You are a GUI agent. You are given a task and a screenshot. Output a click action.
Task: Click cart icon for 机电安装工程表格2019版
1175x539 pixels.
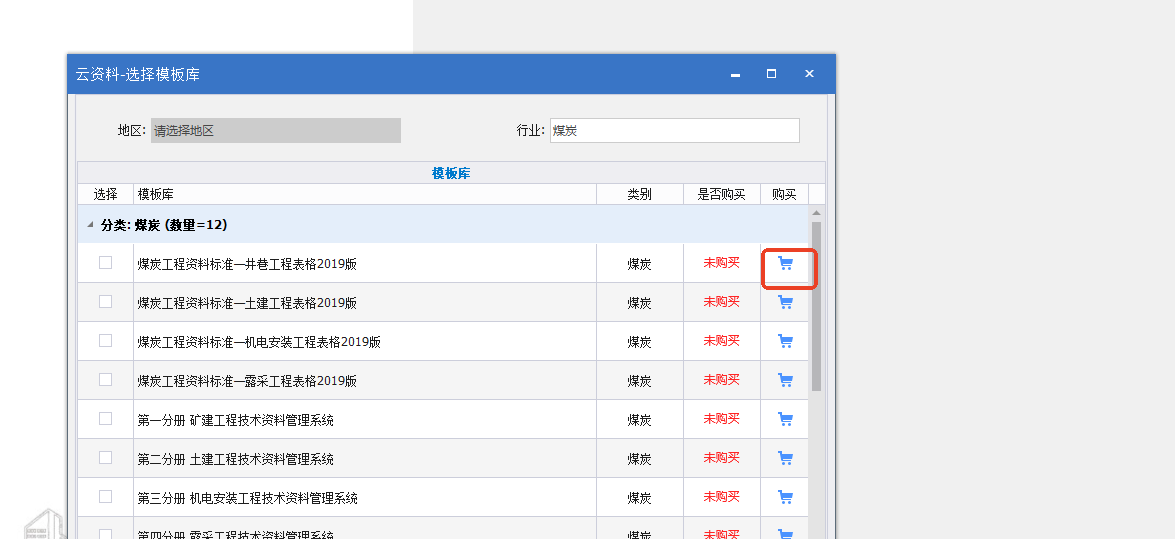785,342
